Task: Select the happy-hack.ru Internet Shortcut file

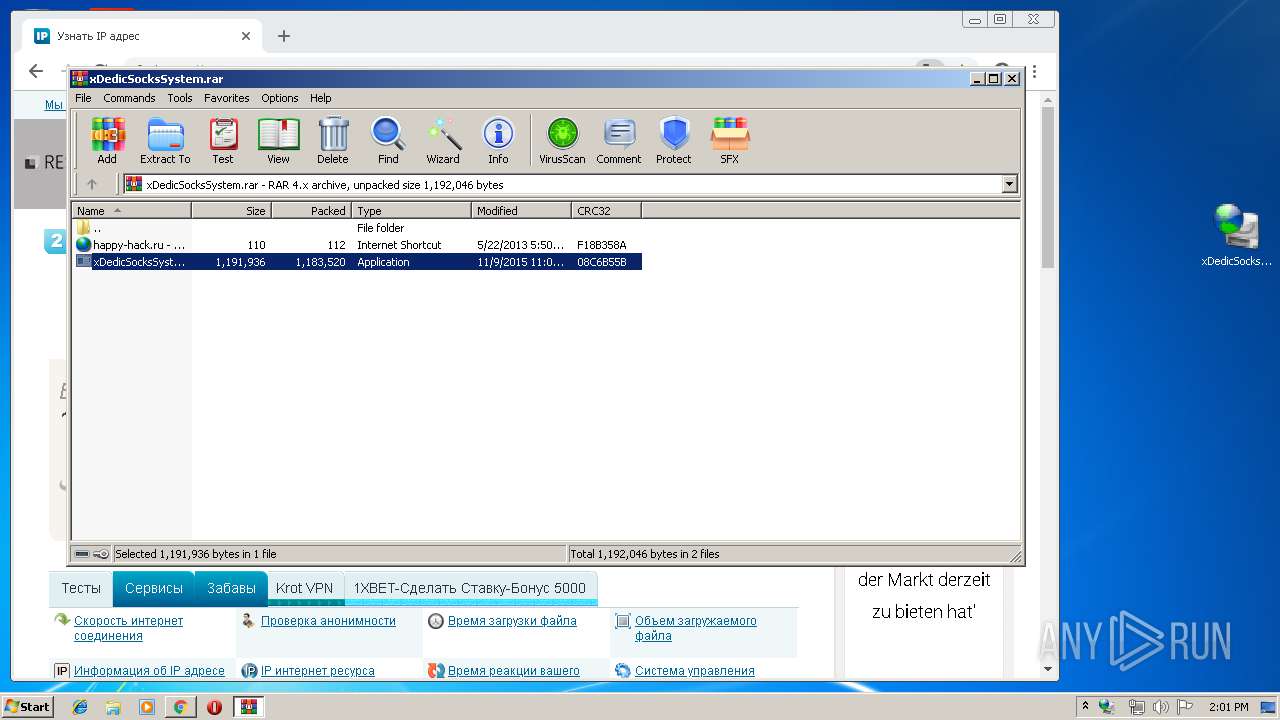Action: [x=358, y=245]
